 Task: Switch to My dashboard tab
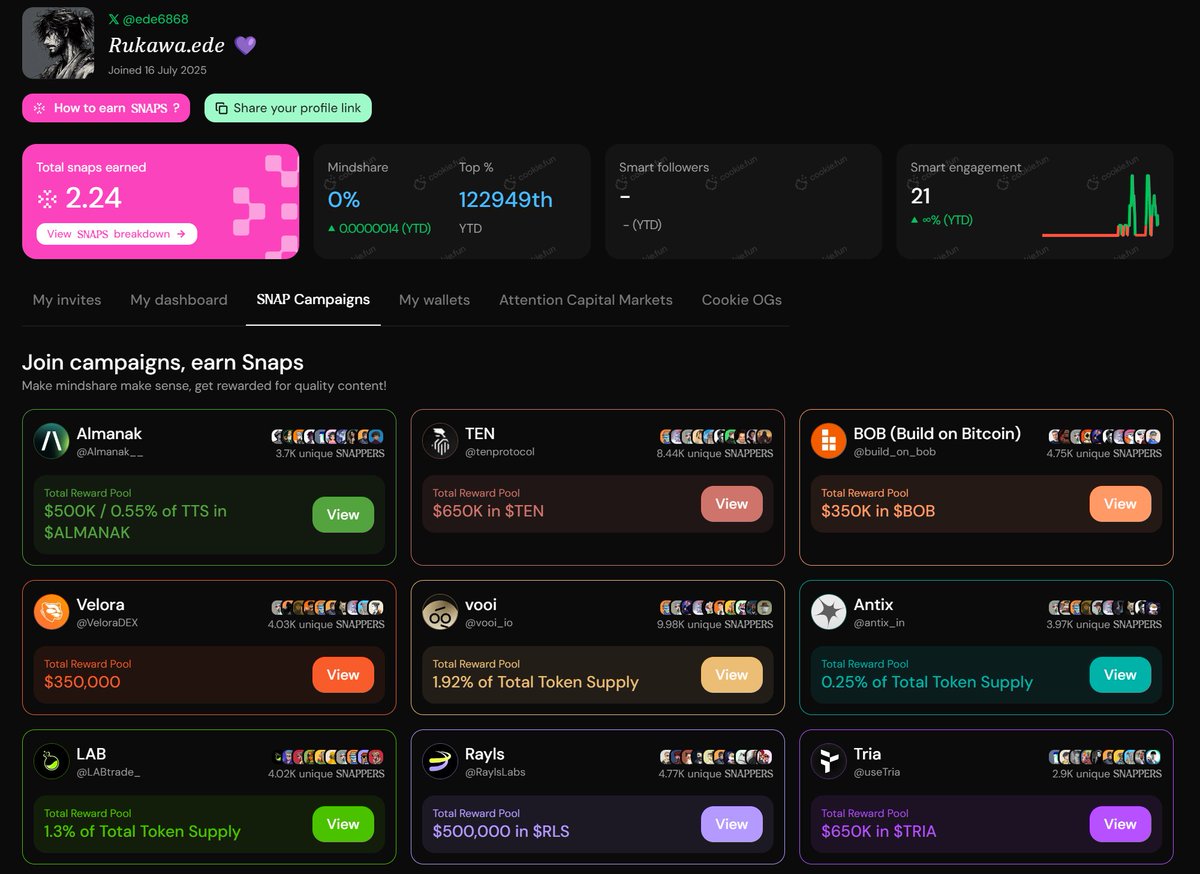point(179,300)
